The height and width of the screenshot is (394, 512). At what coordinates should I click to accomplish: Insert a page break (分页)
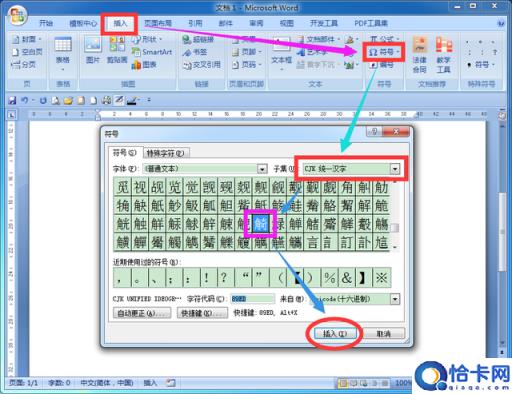pyautogui.click(x=23, y=65)
